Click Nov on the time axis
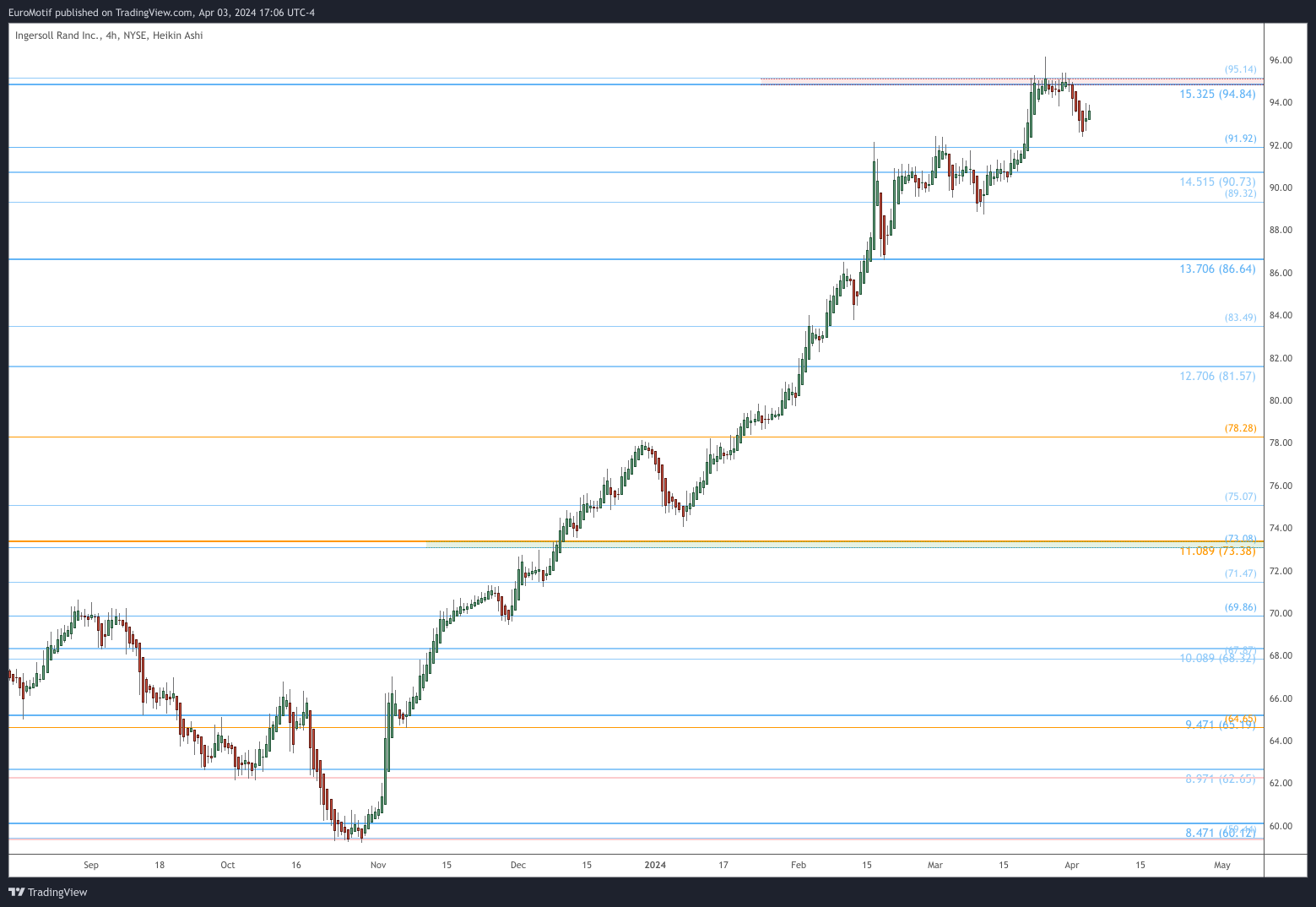Image resolution: width=1316 pixels, height=907 pixels. click(378, 865)
